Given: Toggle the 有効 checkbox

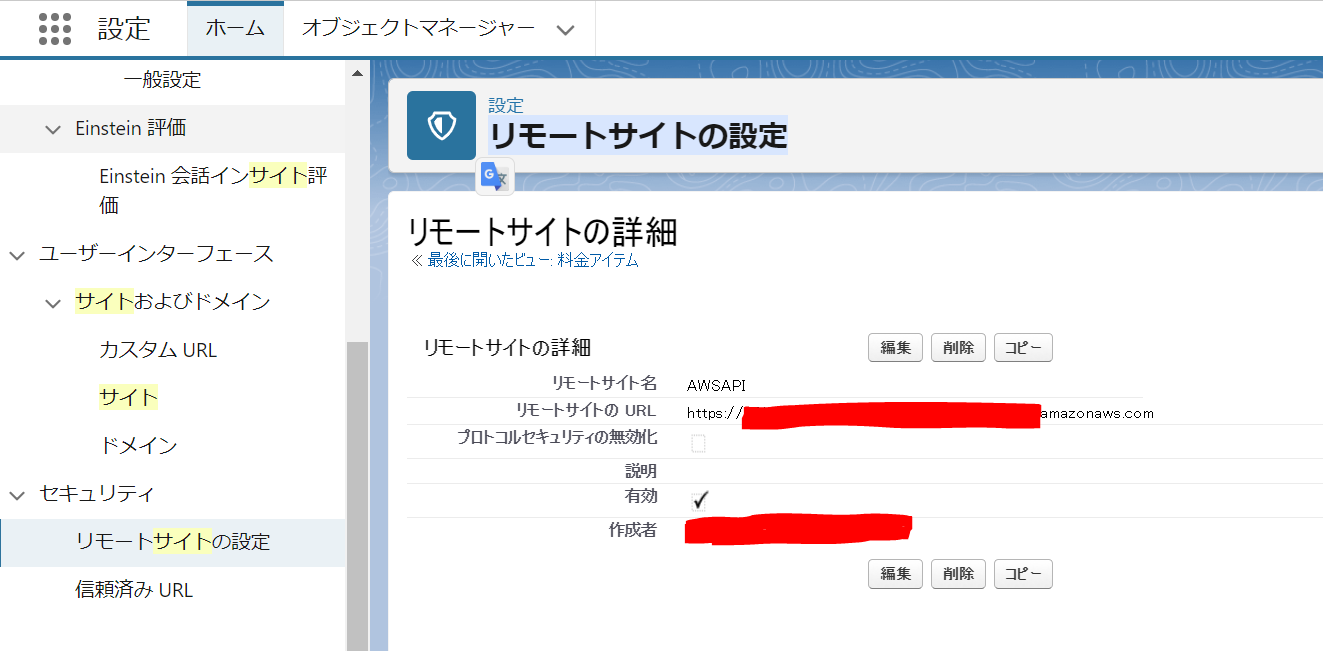Looking at the screenshot, I should [699, 500].
